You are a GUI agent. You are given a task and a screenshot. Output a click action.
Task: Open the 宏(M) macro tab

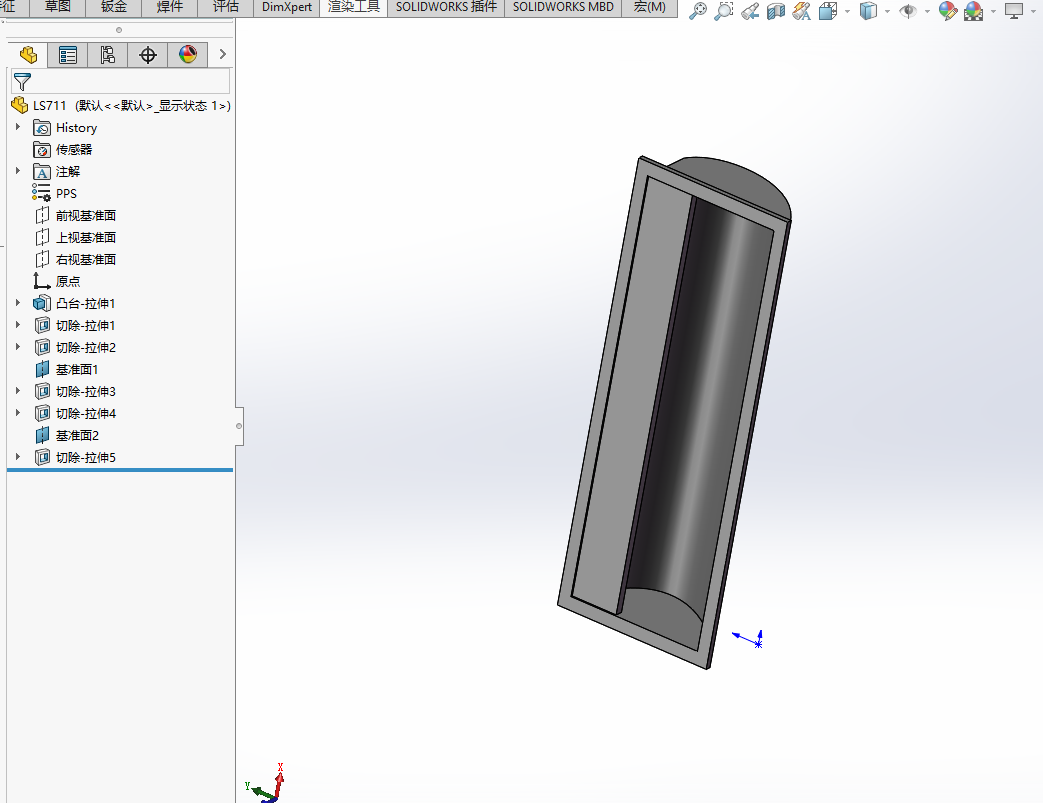pos(650,7)
